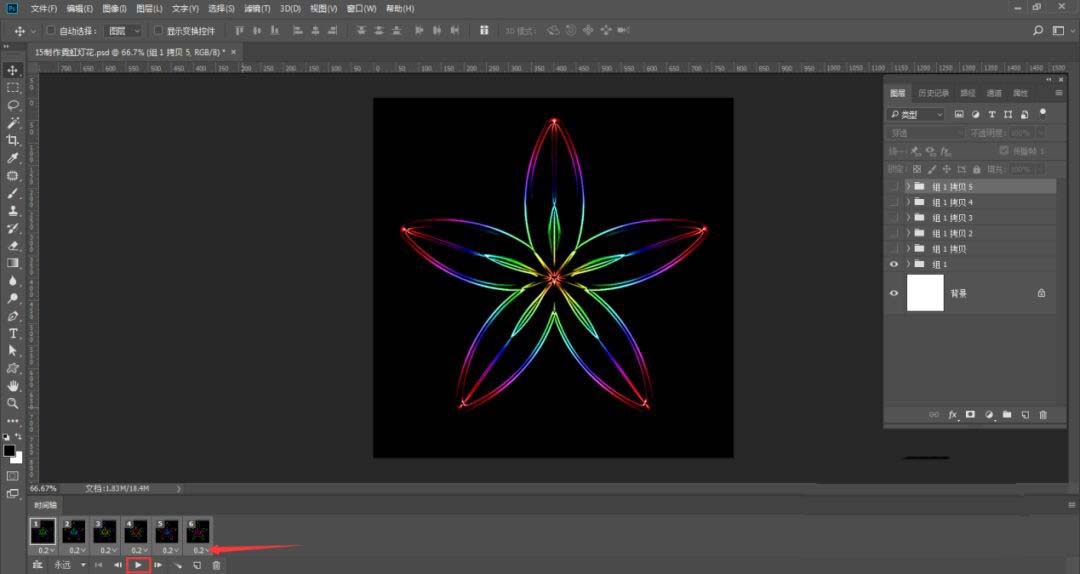The height and width of the screenshot is (574, 1080).
Task: Show the 组 1 拷贝 3 group
Action: 894,218
